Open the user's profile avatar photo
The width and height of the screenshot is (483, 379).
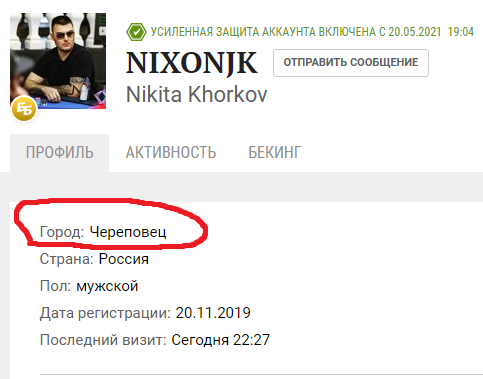click(x=58, y=61)
